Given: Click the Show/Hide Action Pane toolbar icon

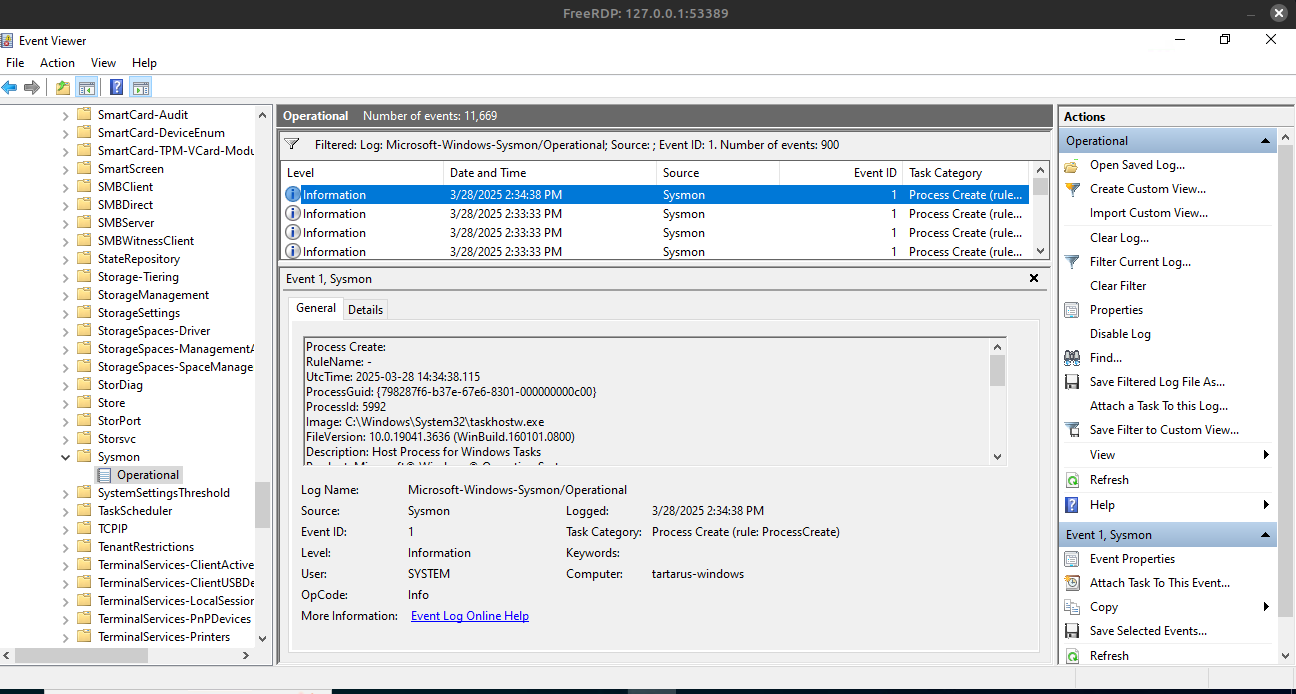Looking at the screenshot, I should coord(141,88).
